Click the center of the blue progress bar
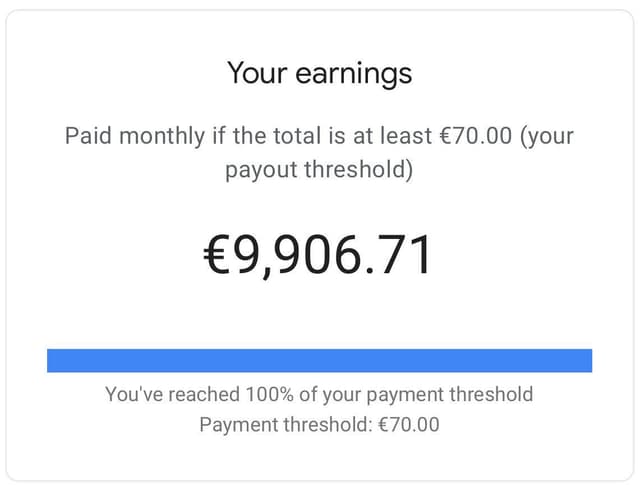This screenshot has height=487, width=640. (319, 360)
